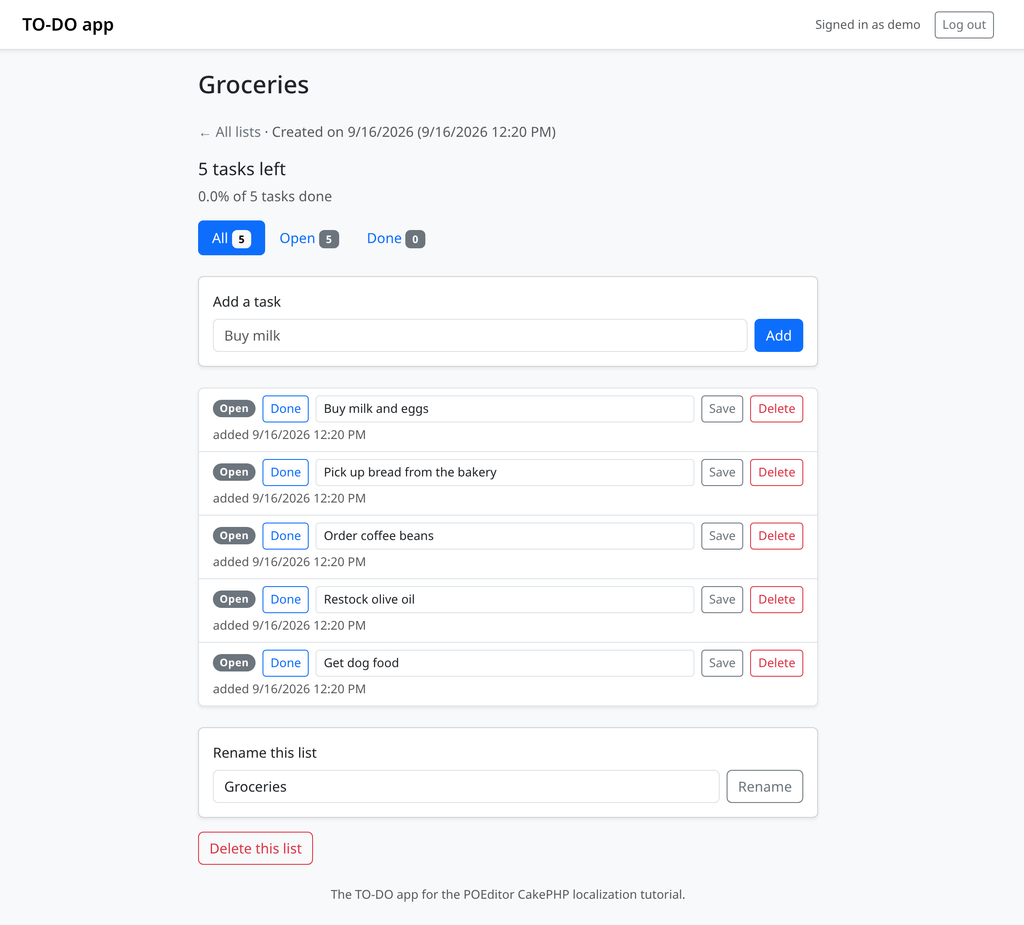Viewport: 1024px width, 925px height.
Task: Open the All lists back link
Action: coord(230,133)
